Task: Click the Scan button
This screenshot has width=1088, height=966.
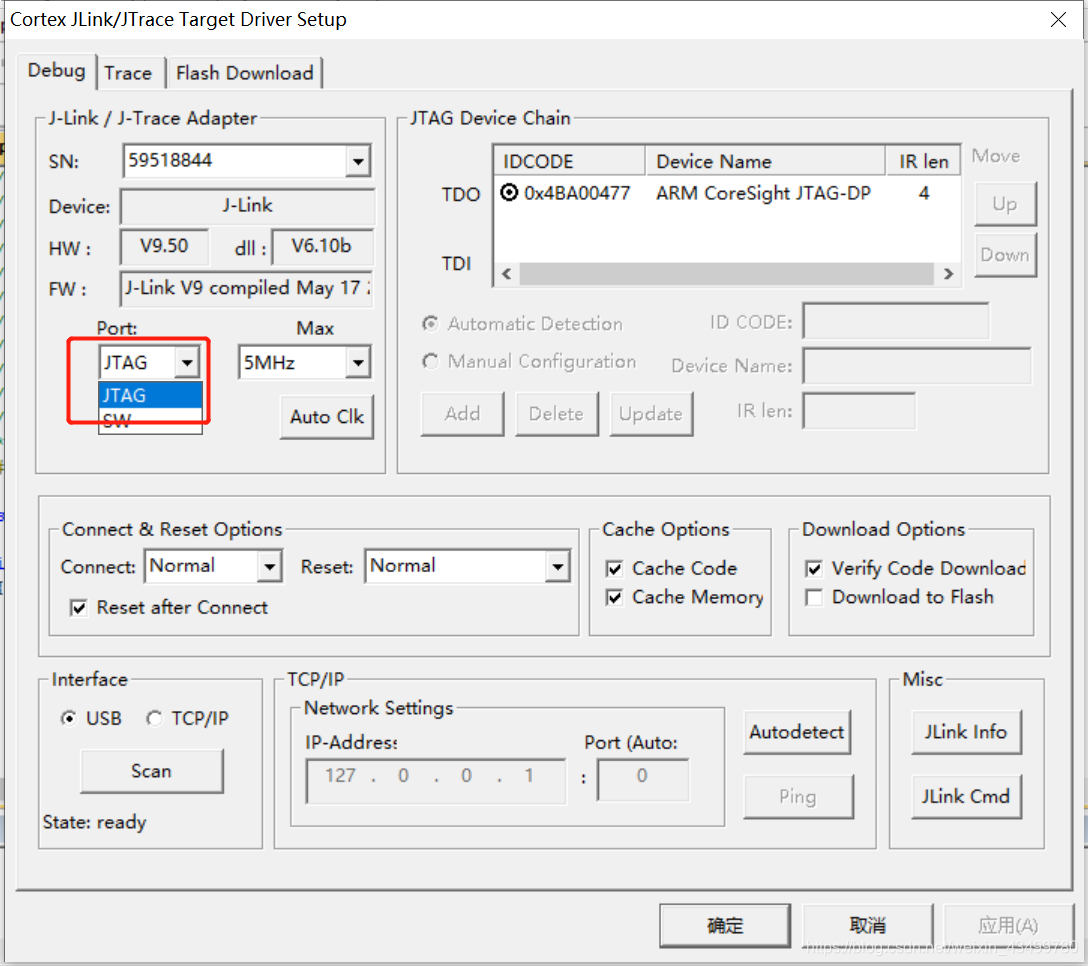Action: 152,771
